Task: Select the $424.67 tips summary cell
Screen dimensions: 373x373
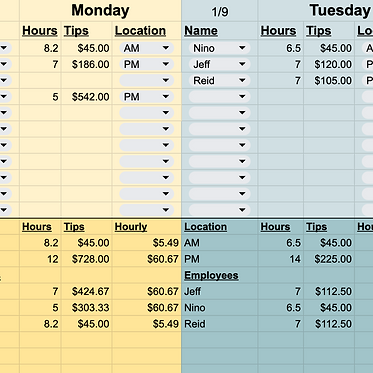Action: tap(87, 291)
